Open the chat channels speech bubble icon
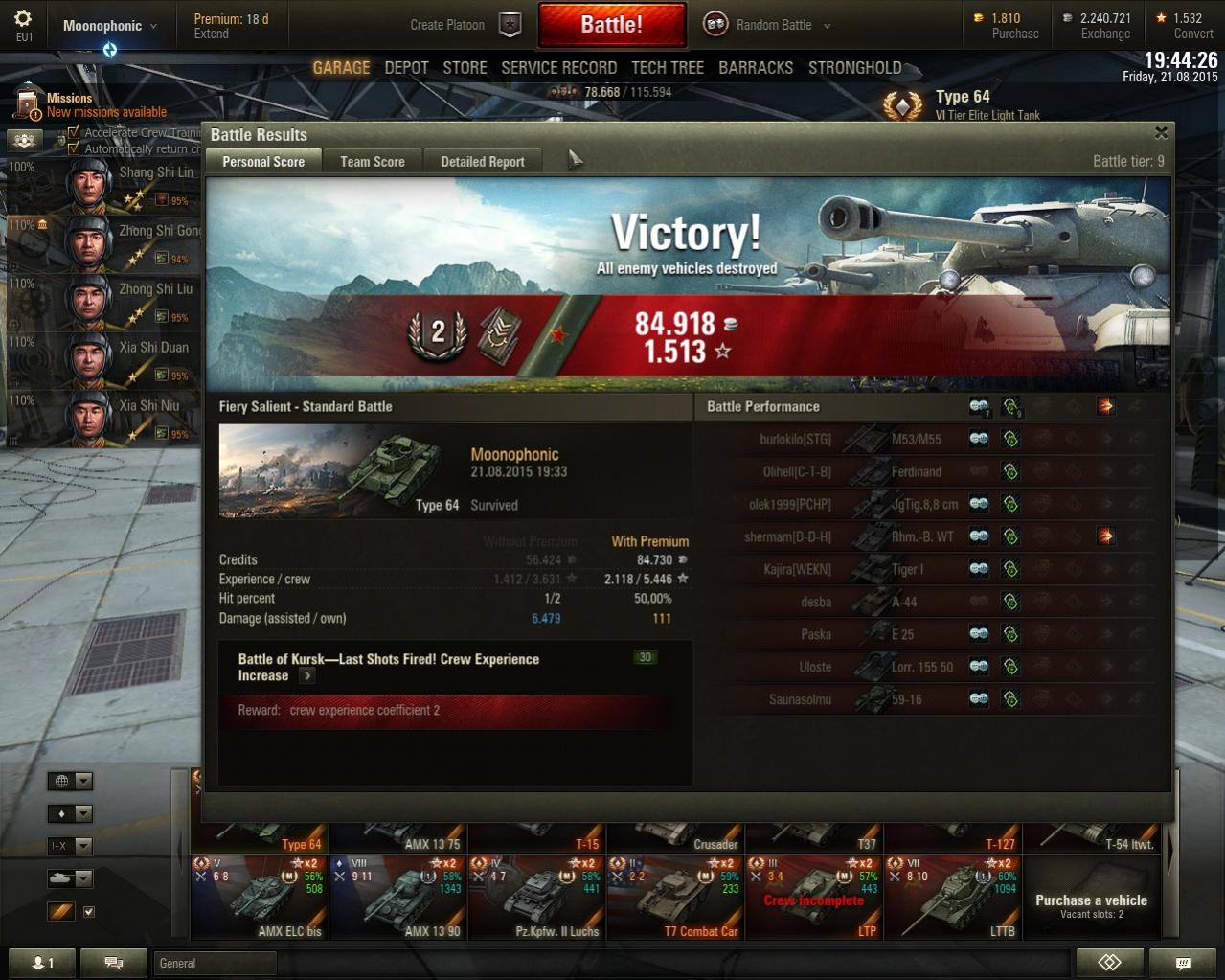The width and height of the screenshot is (1225, 980). coord(114,962)
